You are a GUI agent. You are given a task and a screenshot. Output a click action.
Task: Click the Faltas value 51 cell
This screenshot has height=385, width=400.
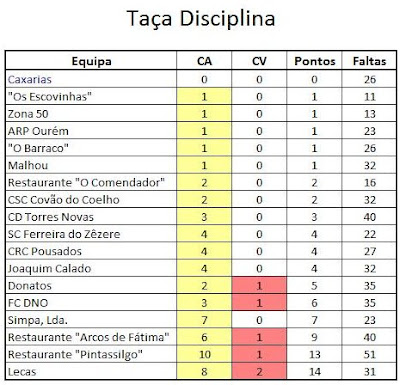coord(369,354)
